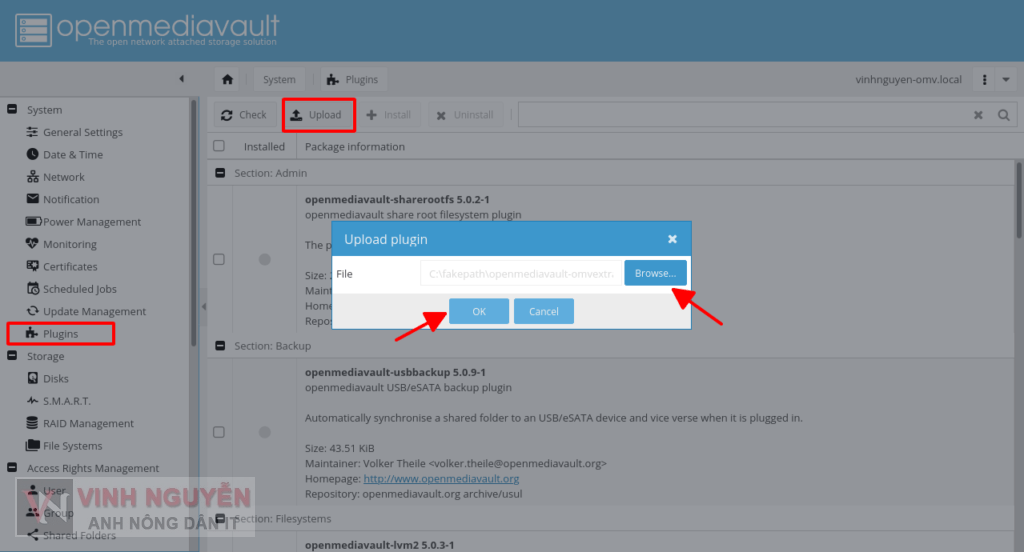Open the vertical dots user menu
1024x552 pixels.
985,80
